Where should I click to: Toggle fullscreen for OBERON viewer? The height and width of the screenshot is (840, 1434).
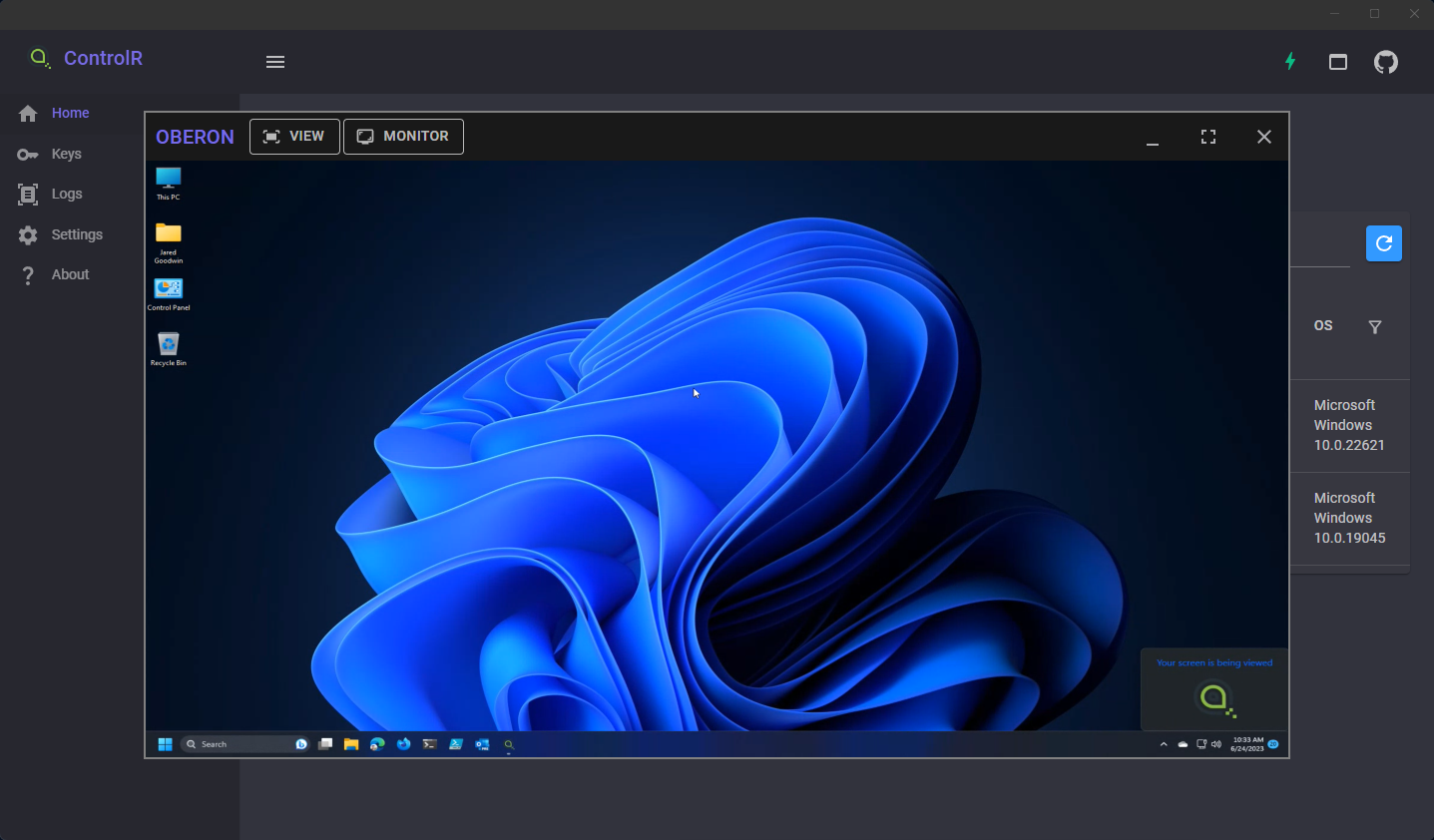point(1208,137)
